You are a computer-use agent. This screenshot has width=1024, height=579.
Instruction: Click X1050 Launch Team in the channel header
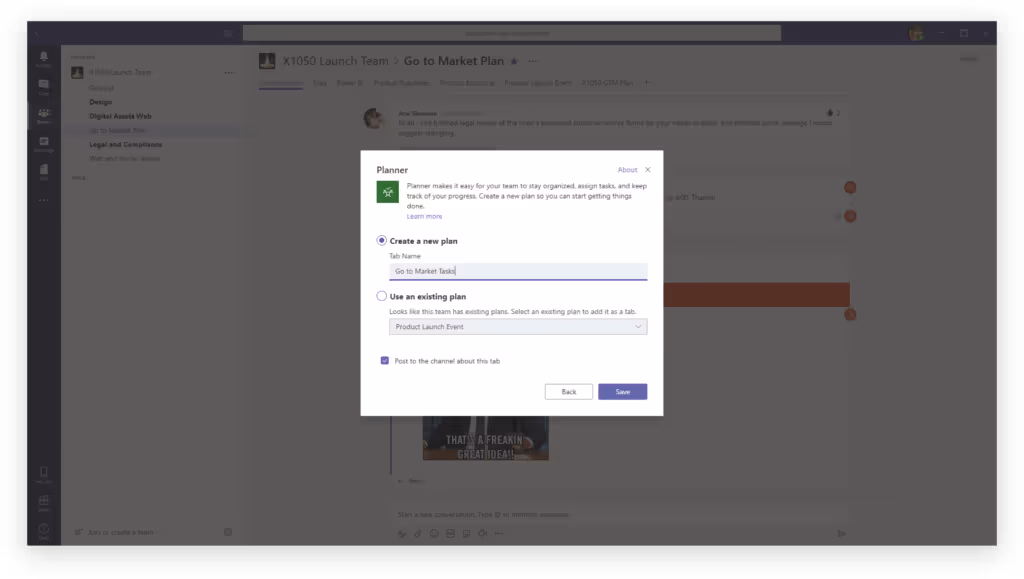pos(336,61)
